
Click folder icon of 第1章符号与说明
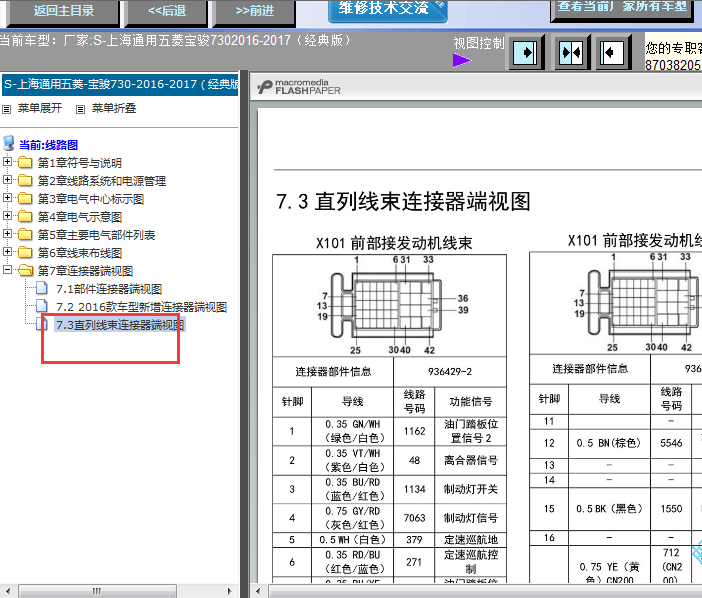(25, 162)
